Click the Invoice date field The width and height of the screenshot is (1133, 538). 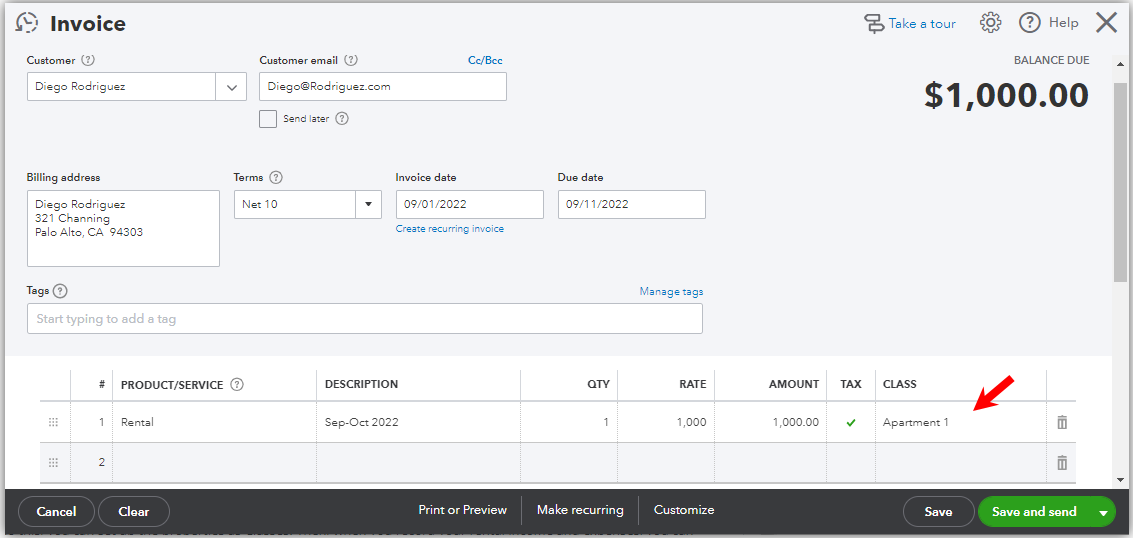[469, 205]
